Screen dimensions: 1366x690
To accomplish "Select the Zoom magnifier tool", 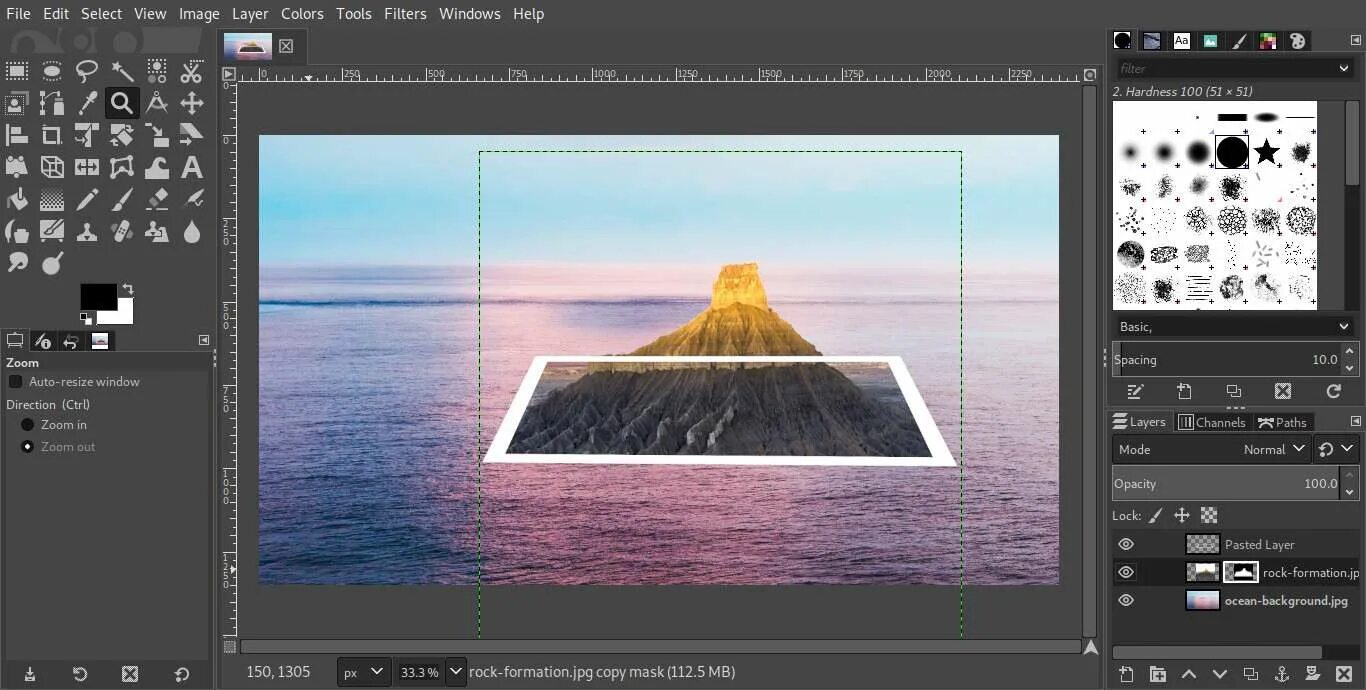I will click(122, 103).
